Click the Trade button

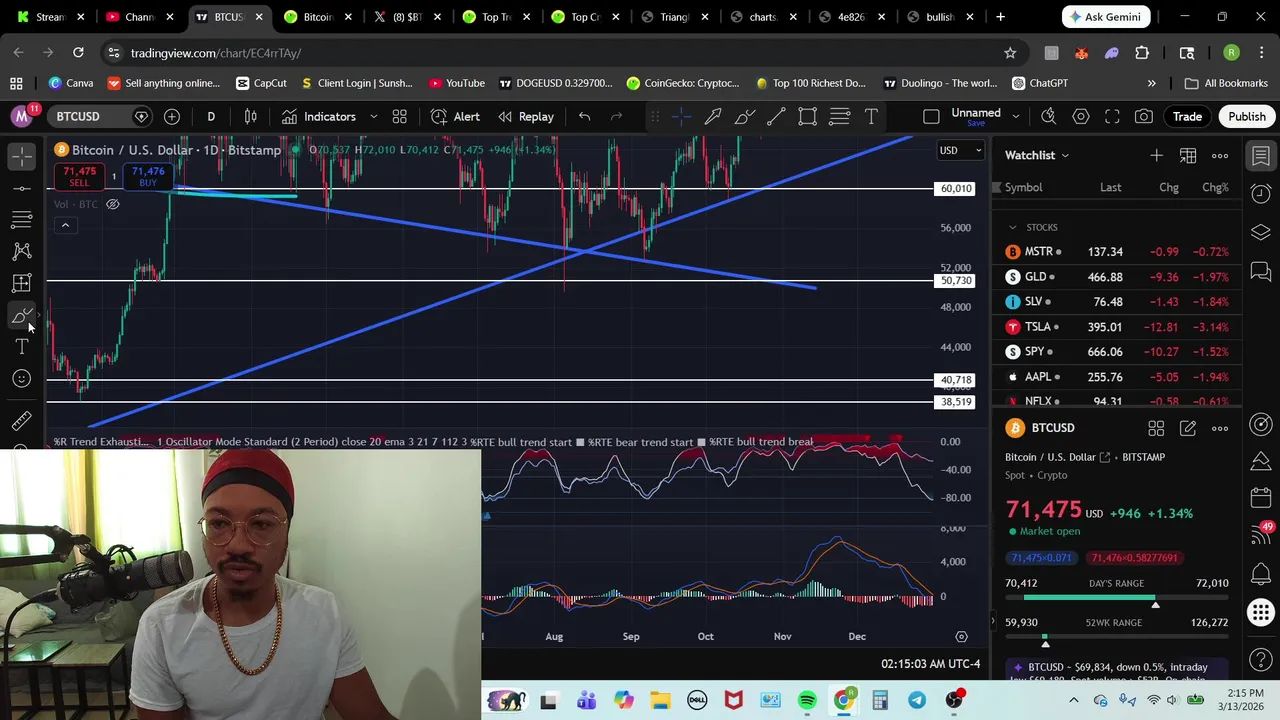pyautogui.click(x=1187, y=117)
